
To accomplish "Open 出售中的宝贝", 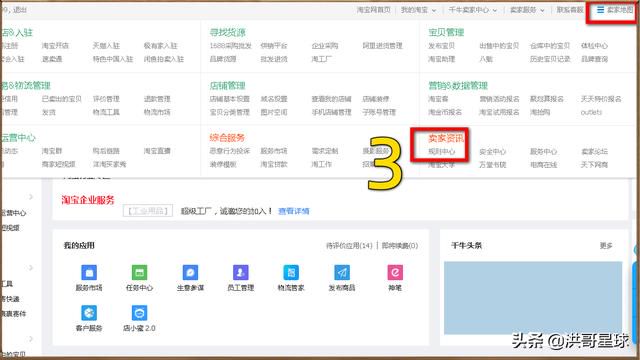I will (x=499, y=46).
